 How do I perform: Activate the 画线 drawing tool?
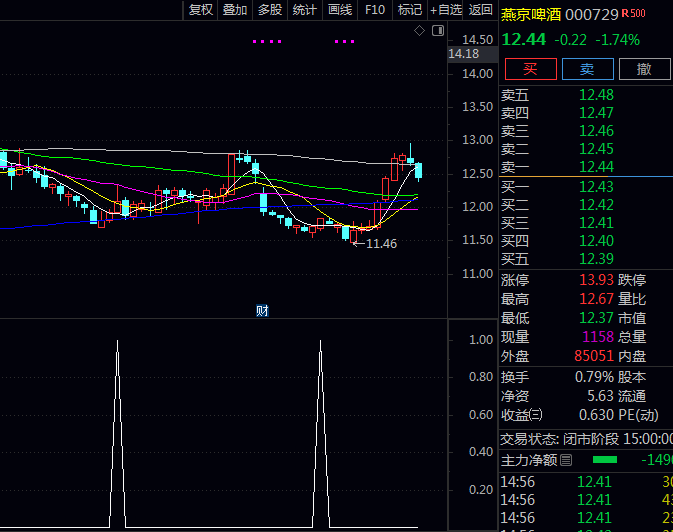[x=340, y=10]
